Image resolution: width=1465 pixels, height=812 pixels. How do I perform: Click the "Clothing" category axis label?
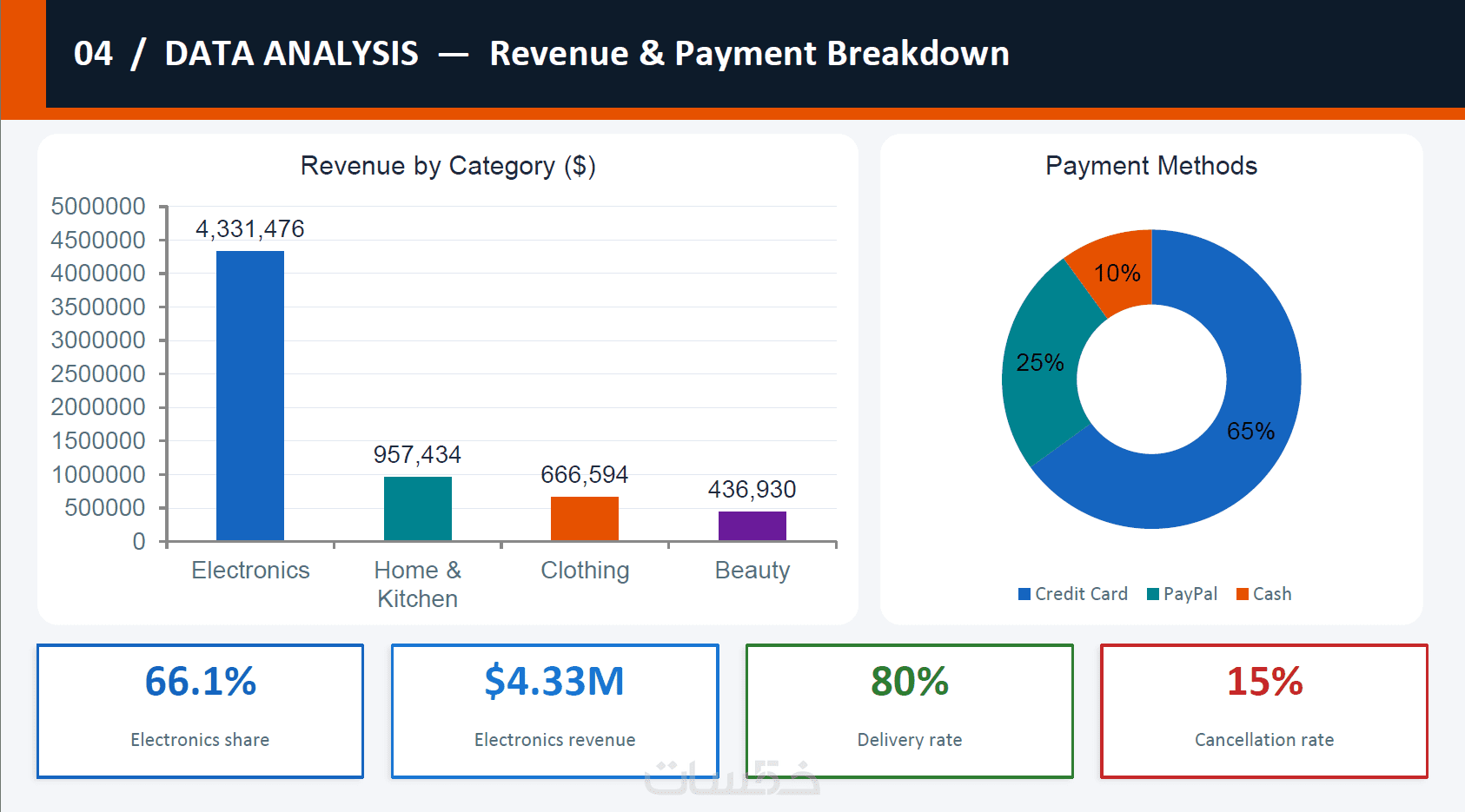(x=585, y=571)
